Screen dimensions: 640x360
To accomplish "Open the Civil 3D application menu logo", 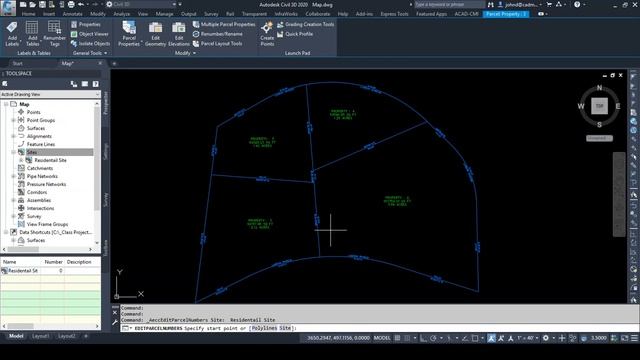I will point(8,7).
